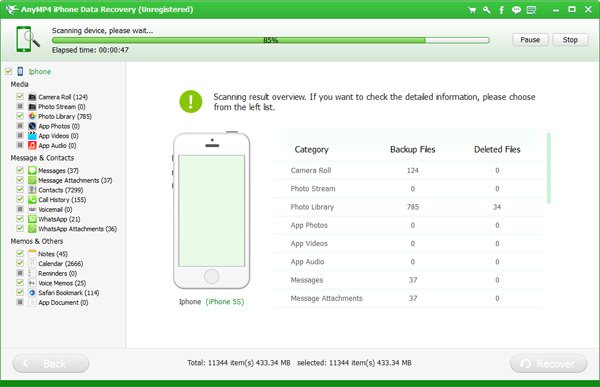Open the feedback chat bubble icon
Screen dimensions: 600x387
[516, 10]
